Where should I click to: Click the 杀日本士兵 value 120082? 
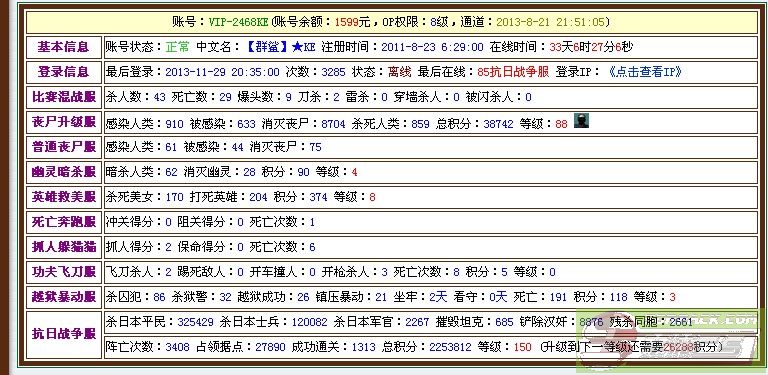[310, 322]
